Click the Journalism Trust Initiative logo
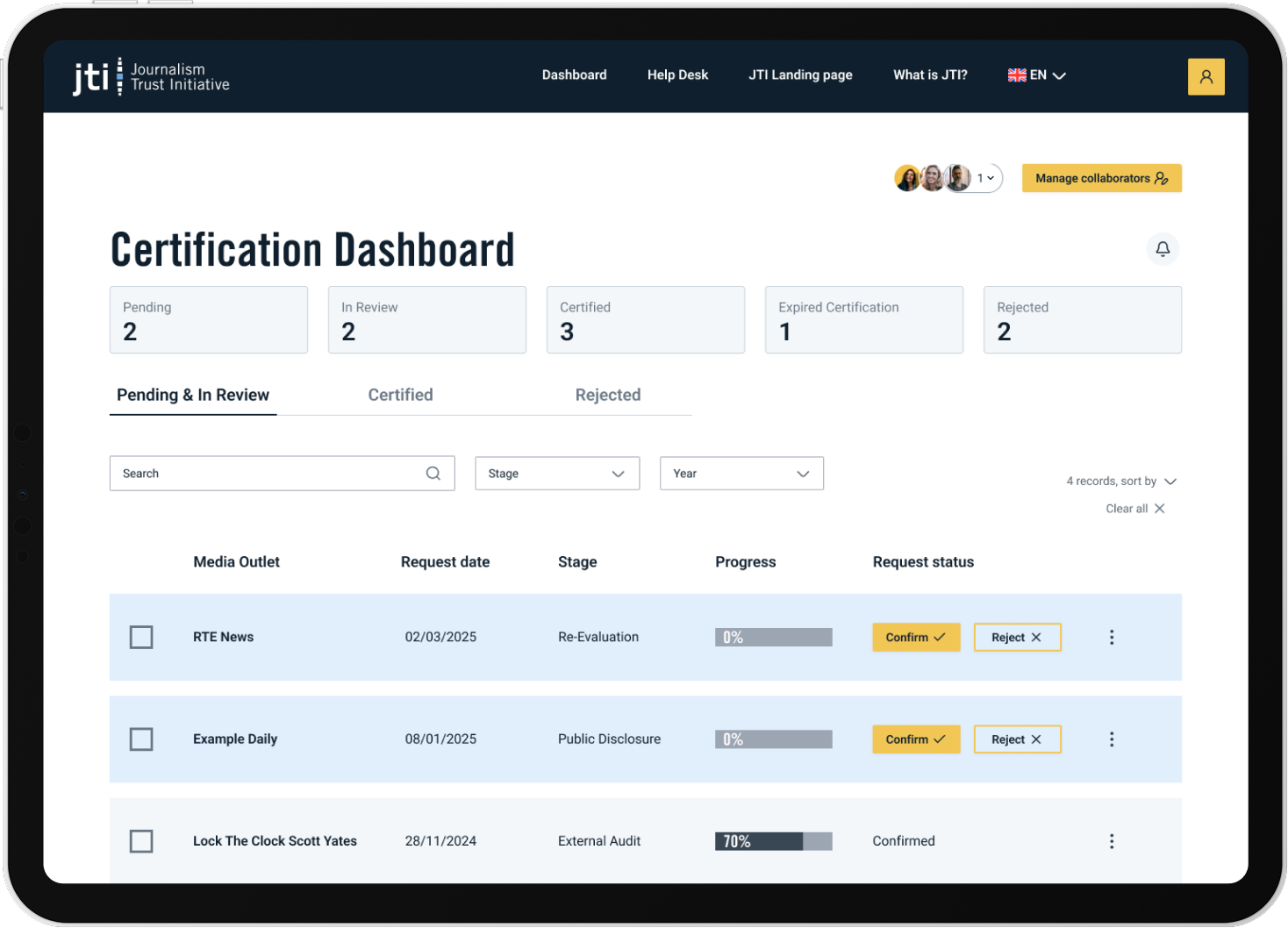 [x=151, y=77]
